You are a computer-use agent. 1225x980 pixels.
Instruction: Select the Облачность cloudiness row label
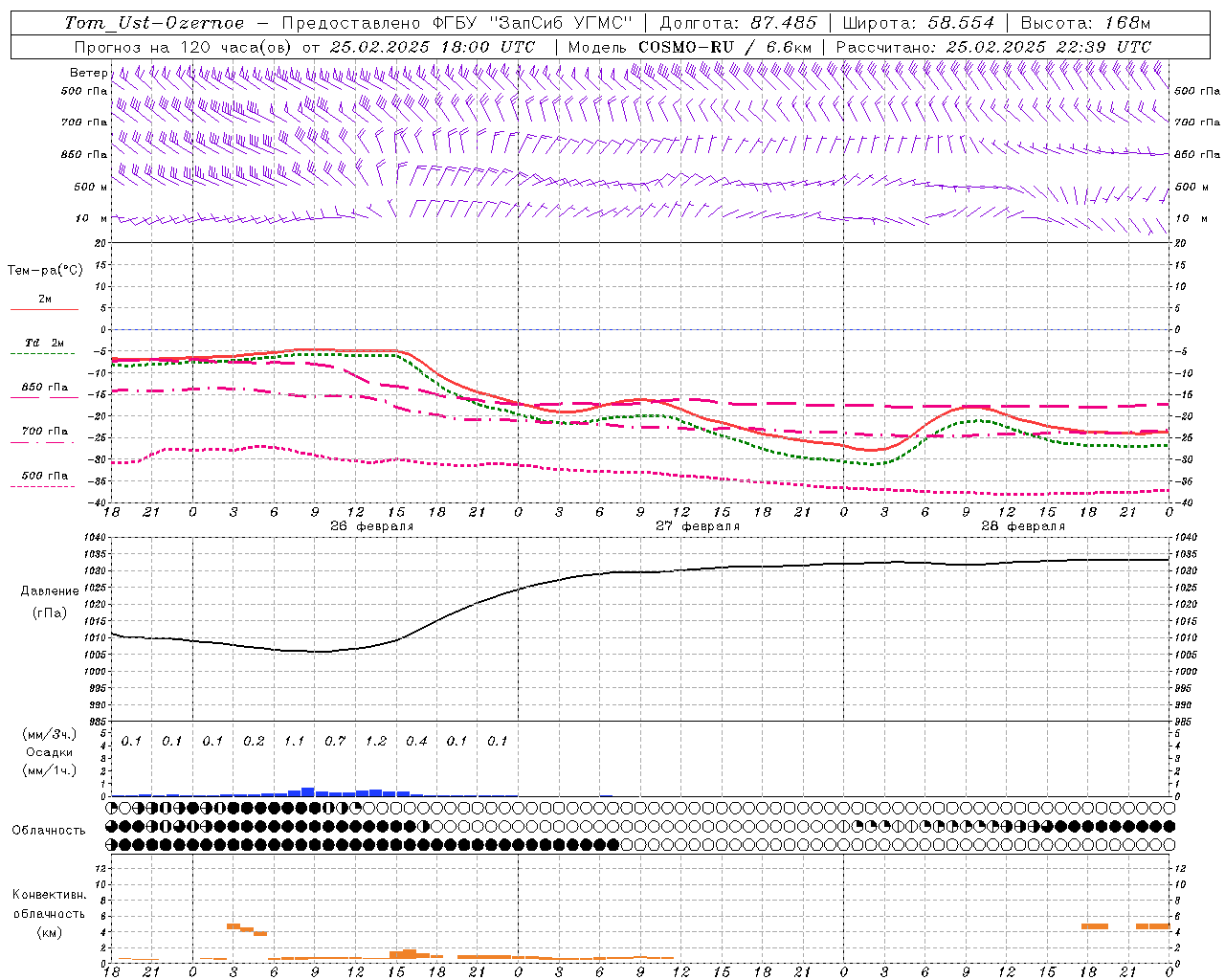[49, 831]
